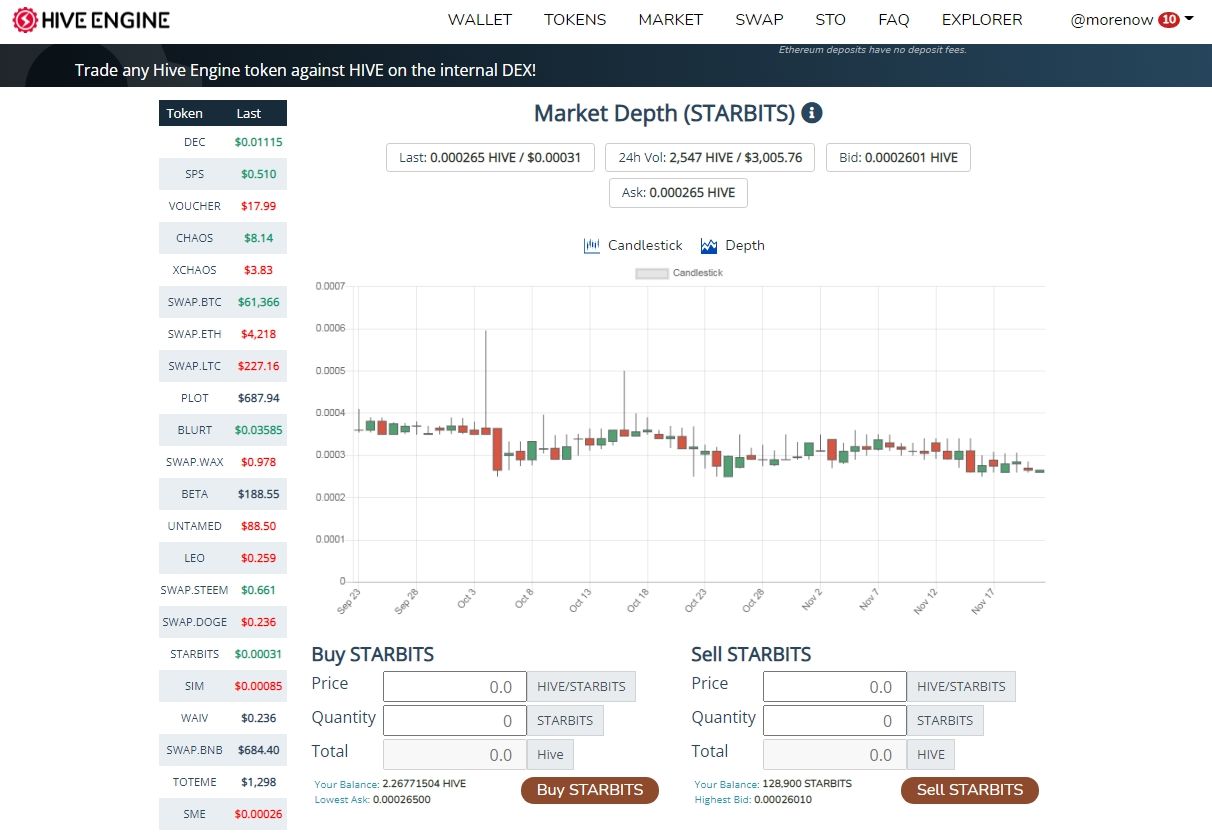Switch to Depth chart view
Viewport: 1212px width, 833px height.
click(x=733, y=245)
